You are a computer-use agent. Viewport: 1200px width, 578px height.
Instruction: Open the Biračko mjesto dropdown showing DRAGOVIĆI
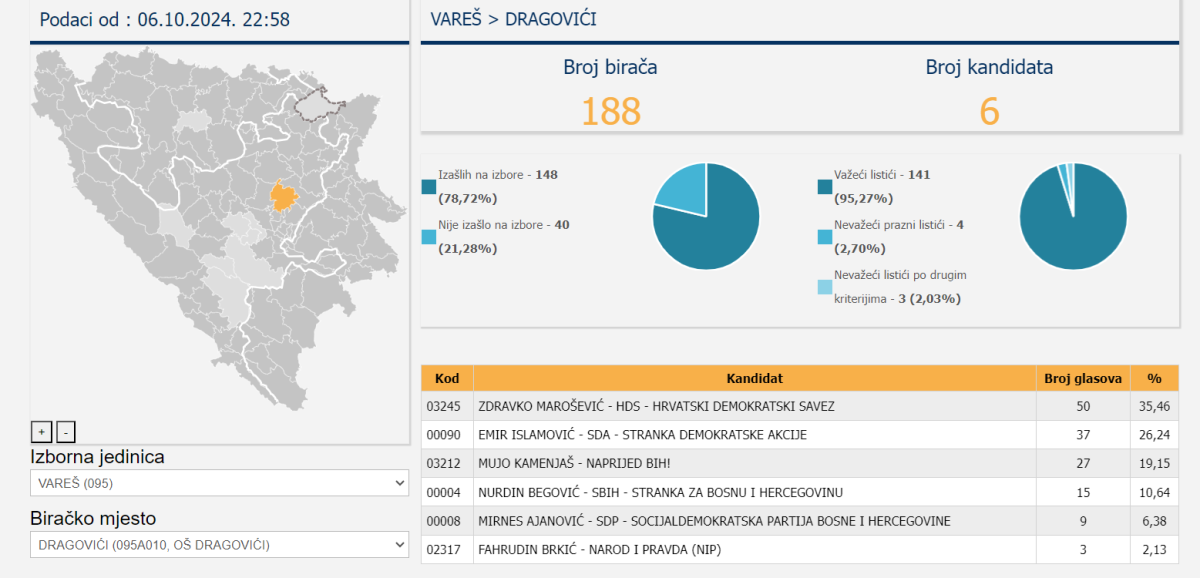point(219,545)
